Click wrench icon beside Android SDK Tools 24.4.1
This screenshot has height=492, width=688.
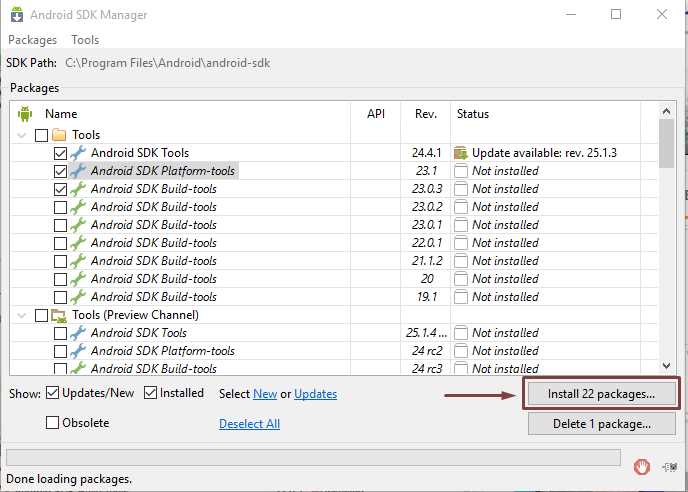pyautogui.click(x=78, y=153)
